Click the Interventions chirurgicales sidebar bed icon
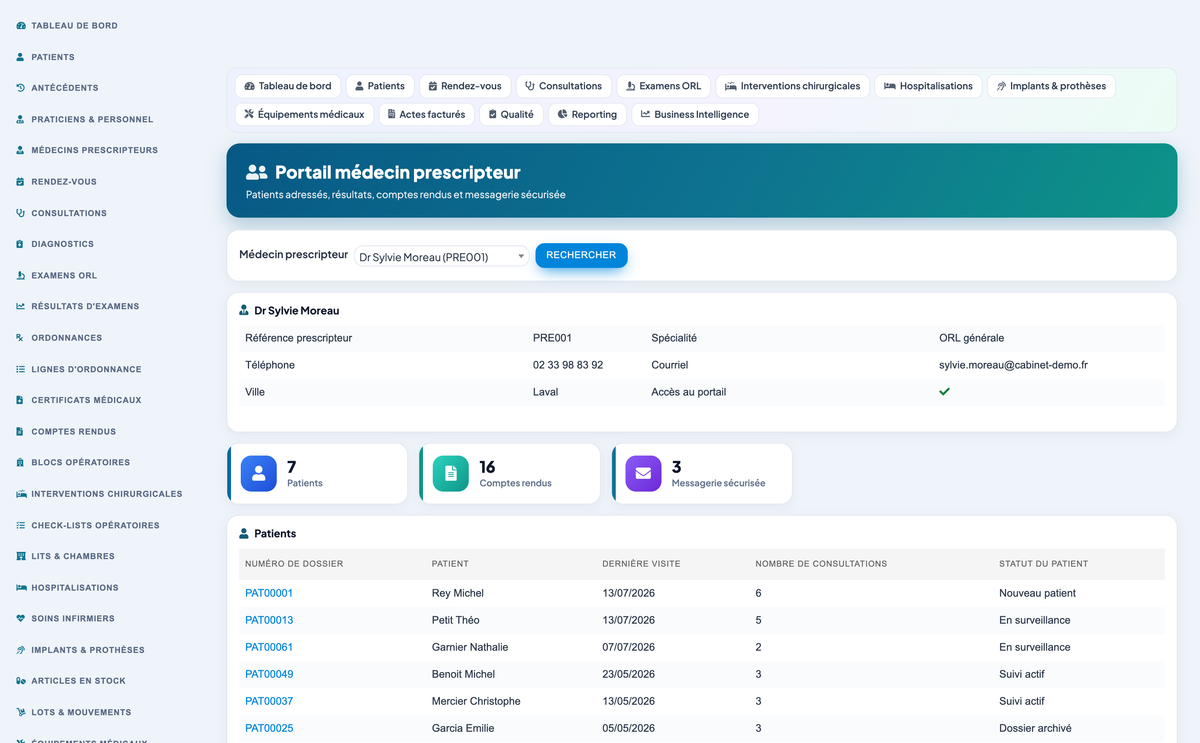Viewport: 1200px width, 743px height. pyautogui.click(x=21, y=494)
